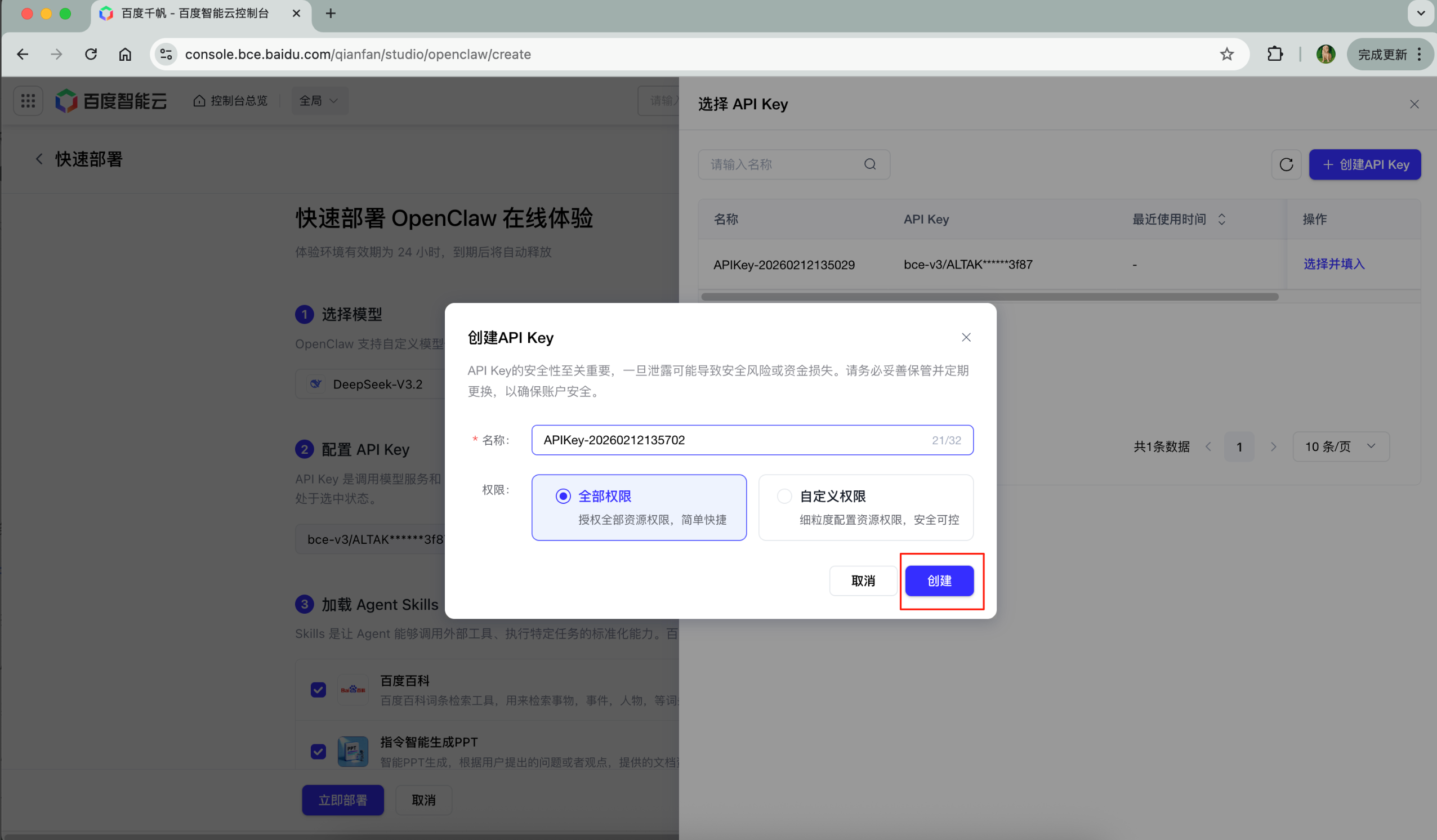The height and width of the screenshot is (840, 1437).
Task: Open the browser extensions puzzle icon
Action: tap(1274, 54)
